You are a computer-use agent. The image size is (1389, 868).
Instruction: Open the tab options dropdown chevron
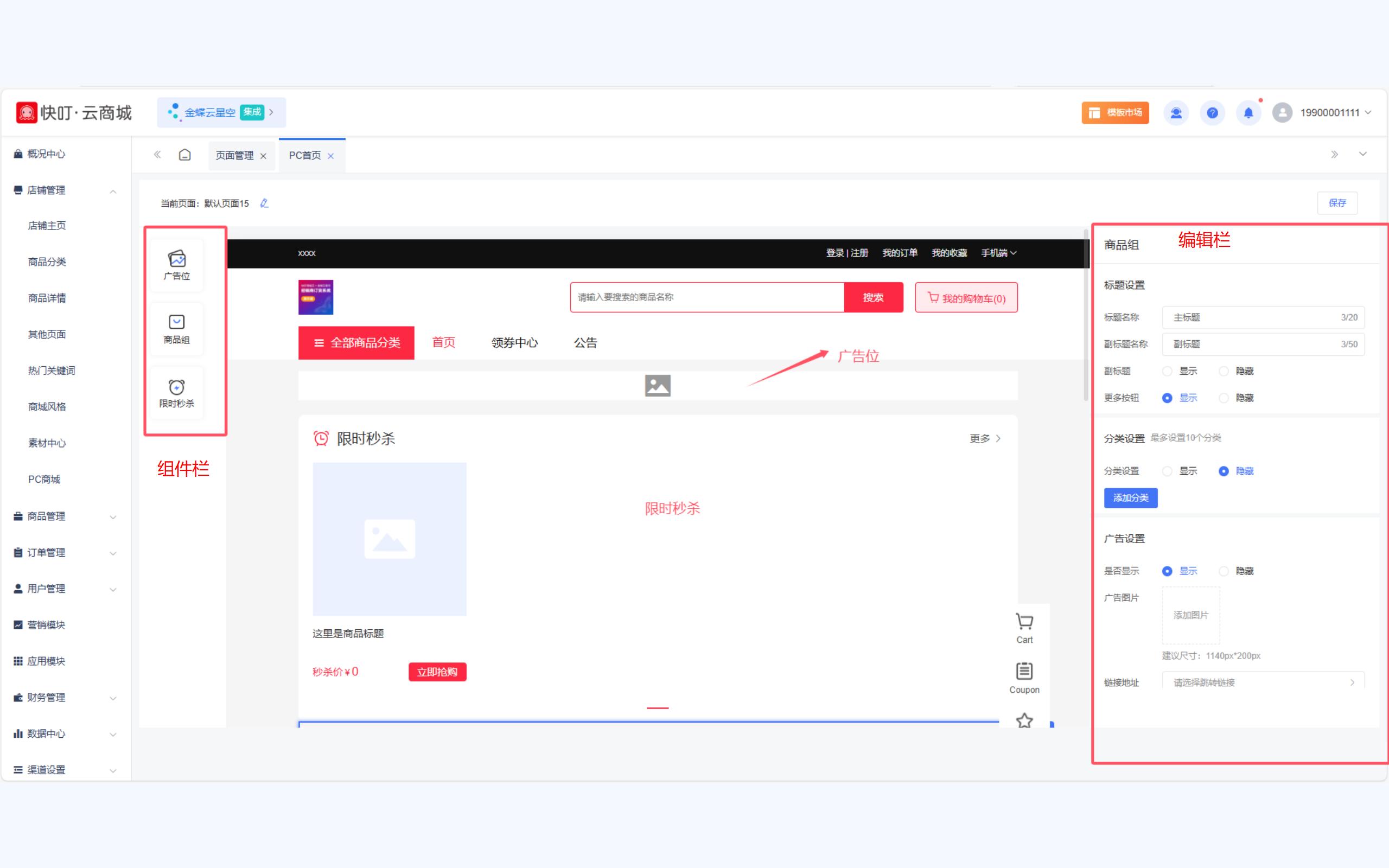tap(1362, 154)
